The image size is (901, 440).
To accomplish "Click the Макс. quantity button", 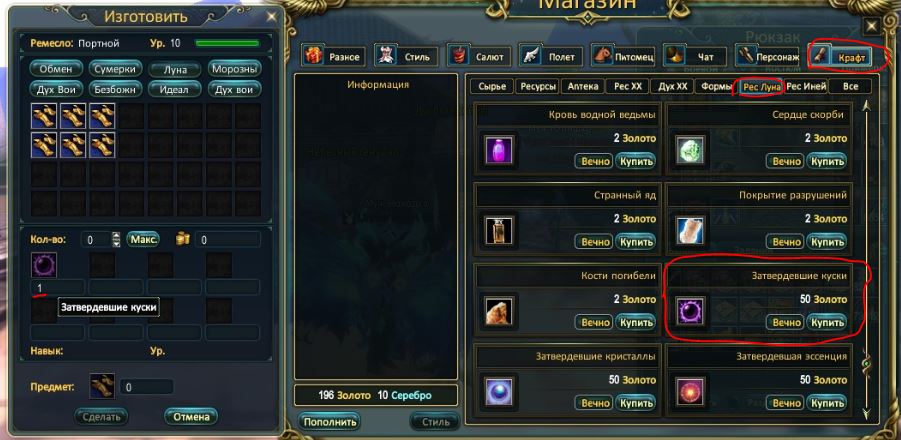I will pyautogui.click(x=143, y=239).
